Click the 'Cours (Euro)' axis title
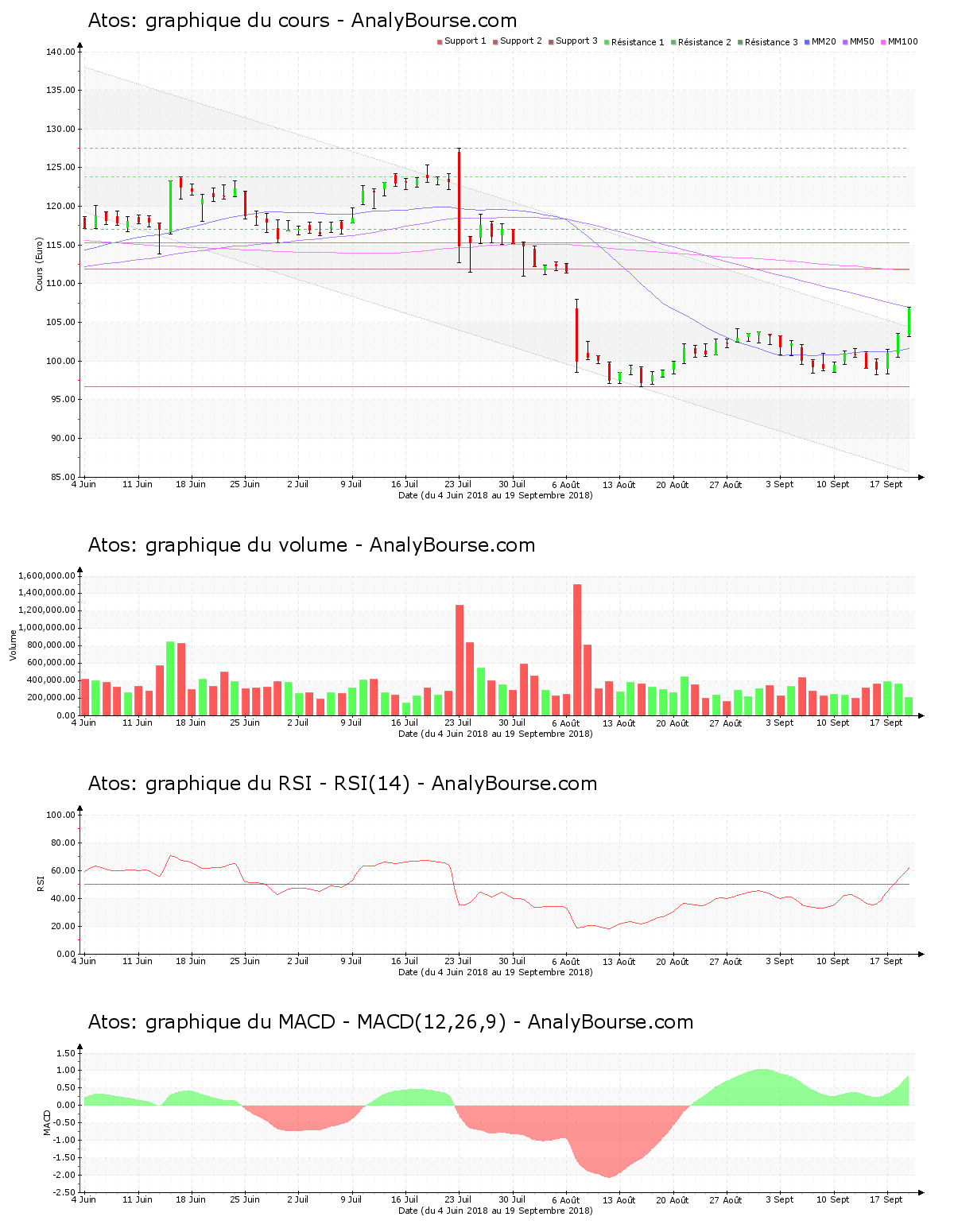This screenshot has height=1232, width=954. tap(39, 264)
